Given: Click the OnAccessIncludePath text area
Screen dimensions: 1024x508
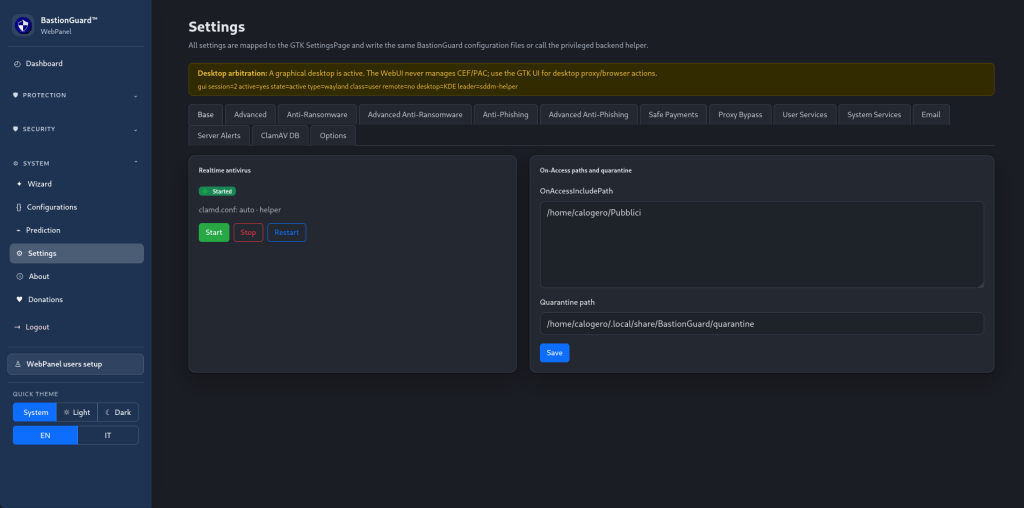Looking at the screenshot, I should tap(761, 244).
